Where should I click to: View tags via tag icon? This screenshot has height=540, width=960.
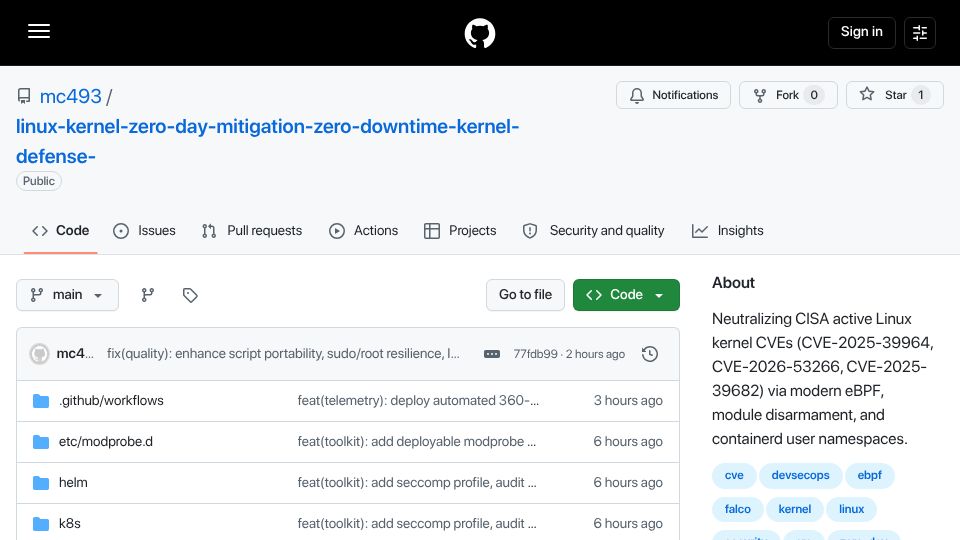coord(190,295)
